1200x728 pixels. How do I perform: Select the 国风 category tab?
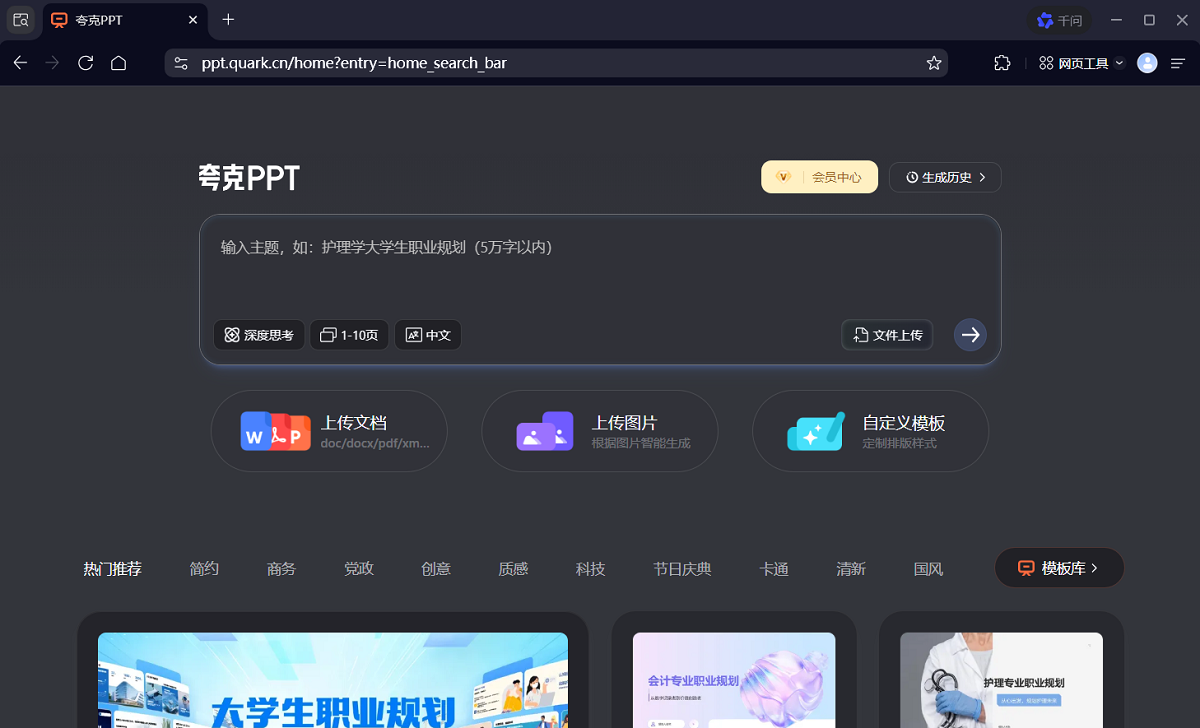928,569
